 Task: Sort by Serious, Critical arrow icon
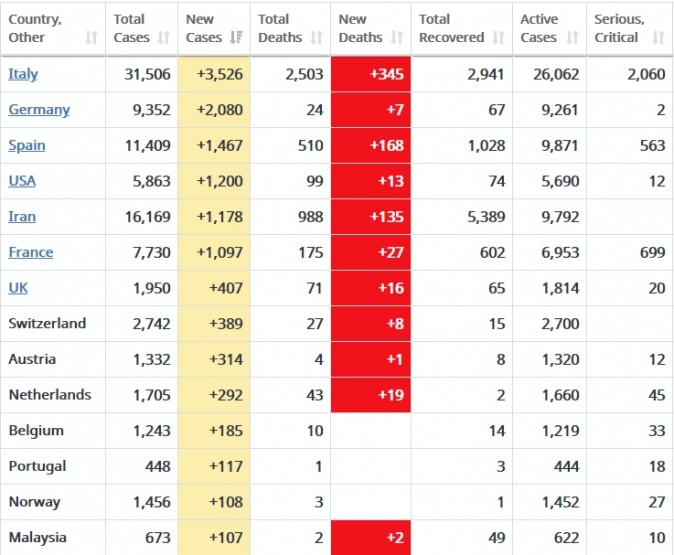657,38
